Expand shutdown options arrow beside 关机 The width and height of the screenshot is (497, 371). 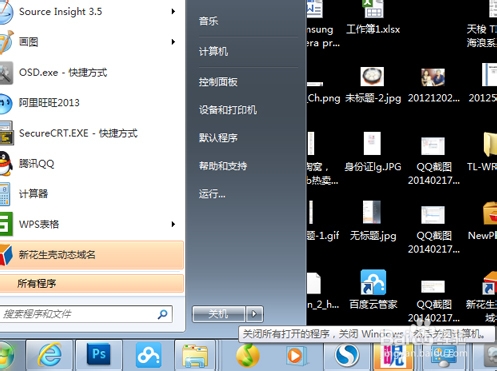click(254, 314)
